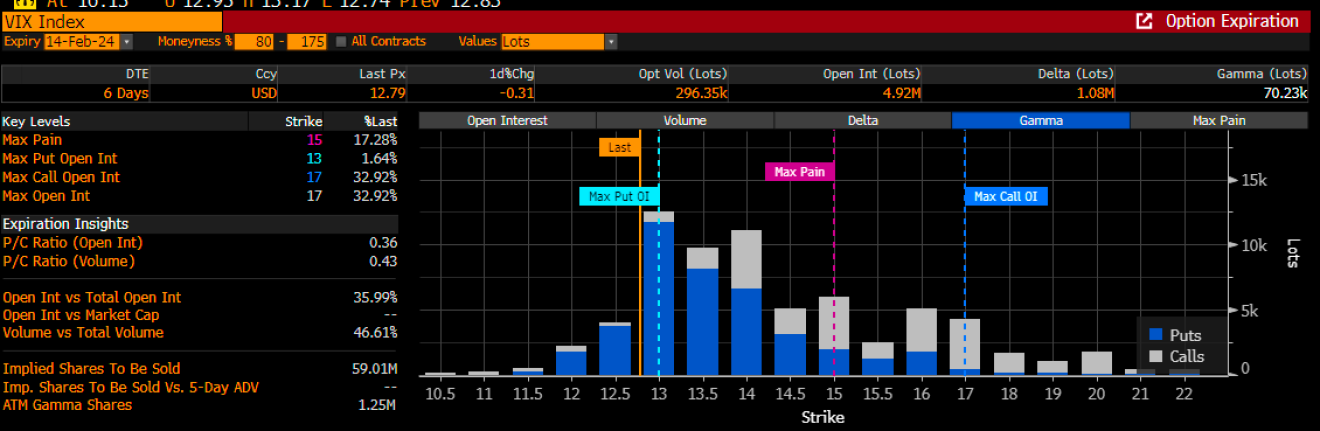Open the Option Expiration pop-out icon
Viewport: 1320px width, 431px height.
click(1144, 21)
